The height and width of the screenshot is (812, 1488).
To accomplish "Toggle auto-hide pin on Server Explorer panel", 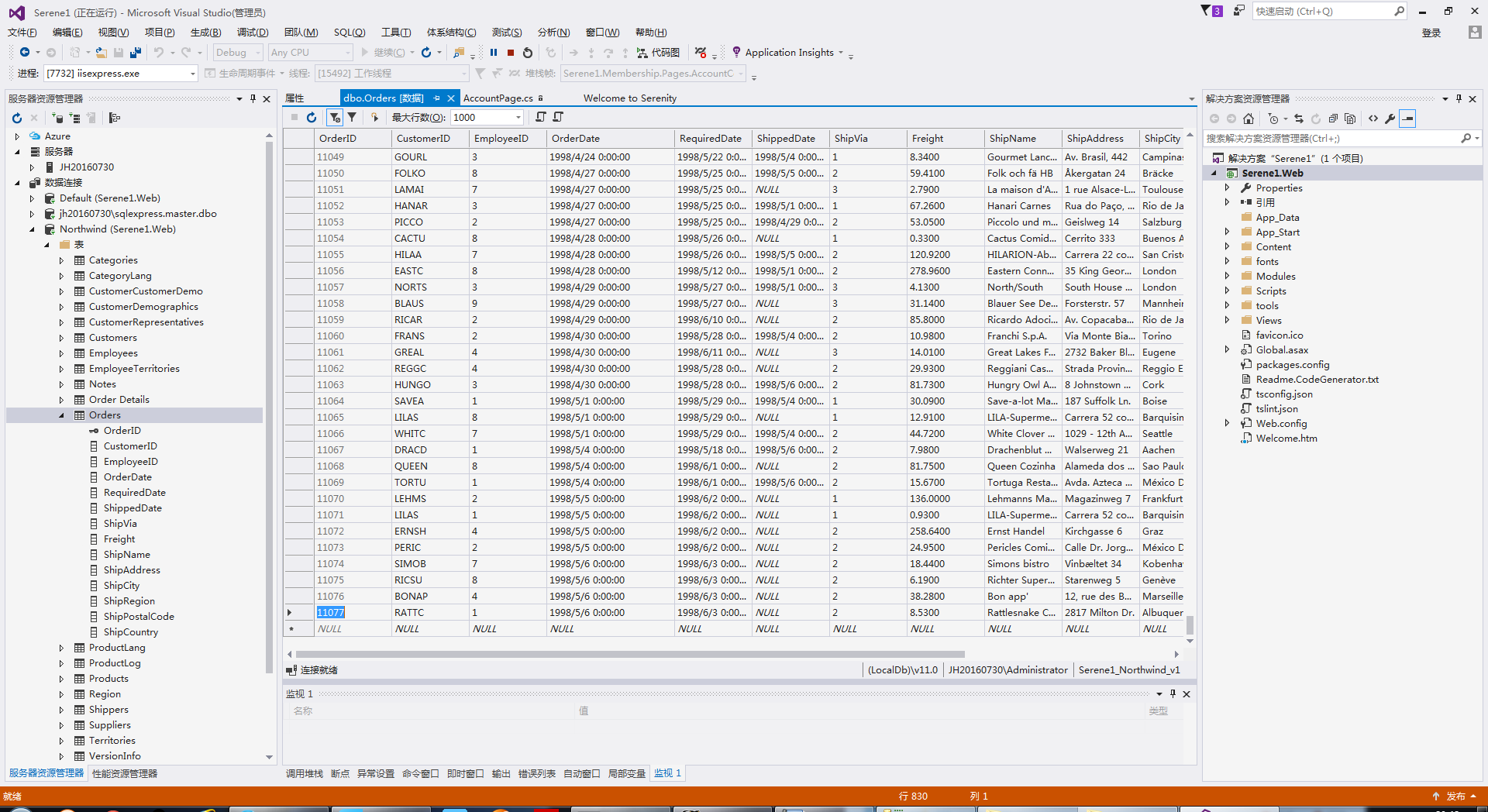I will pyautogui.click(x=253, y=98).
